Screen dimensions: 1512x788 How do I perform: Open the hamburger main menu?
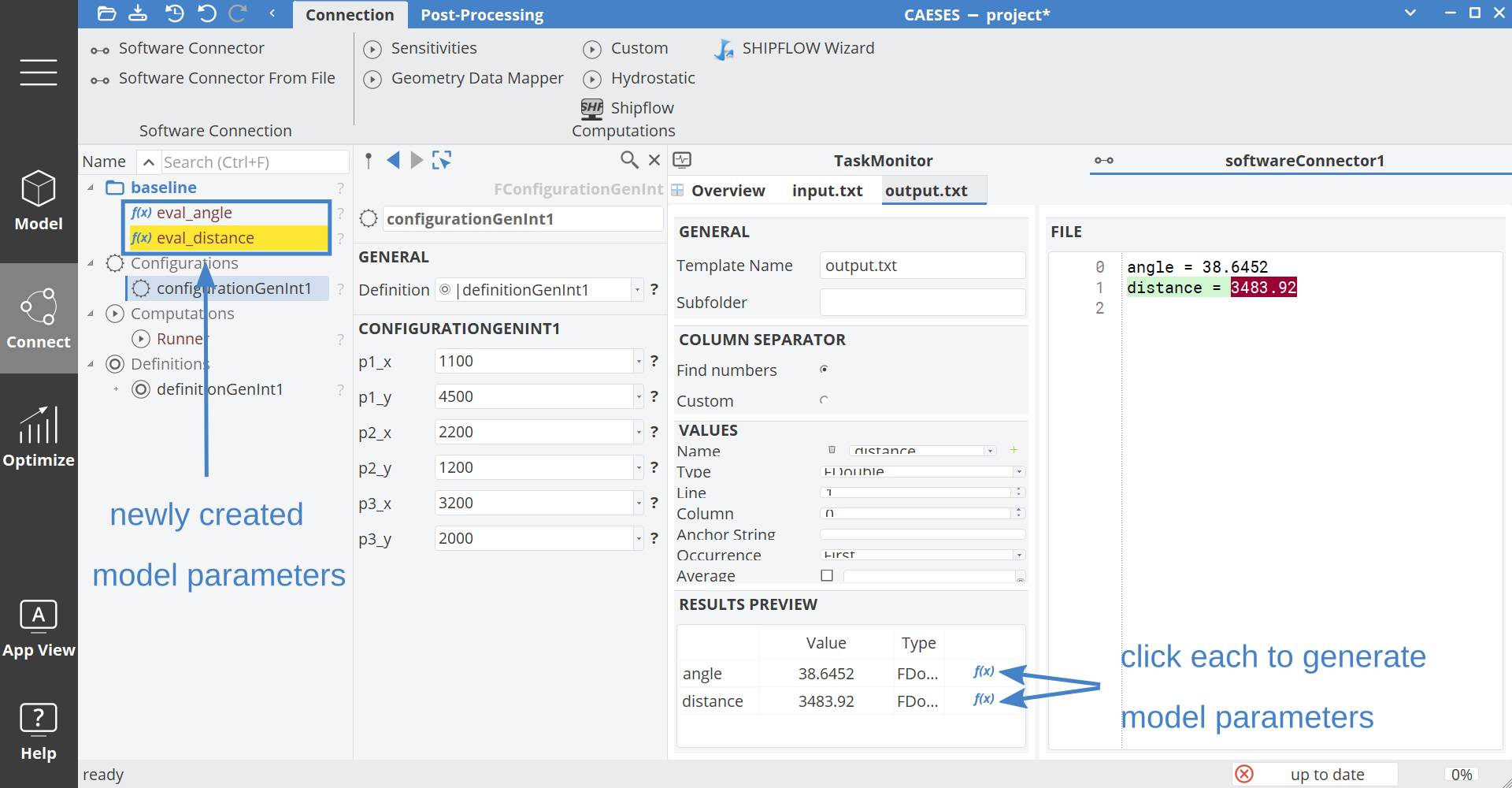coord(39,72)
